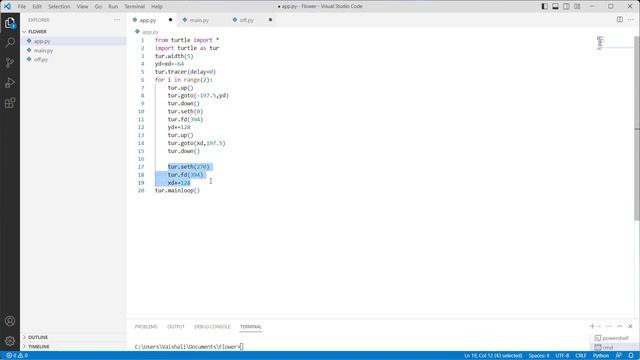This screenshot has width=640, height=360.
Task: Close the unsaved app.py tab via its dot
Action: tap(170, 20)
